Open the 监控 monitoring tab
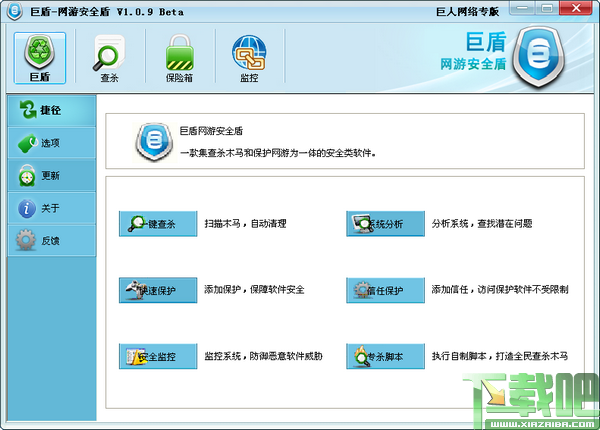Screen dimensions: 600x430 tap(249, 58)
